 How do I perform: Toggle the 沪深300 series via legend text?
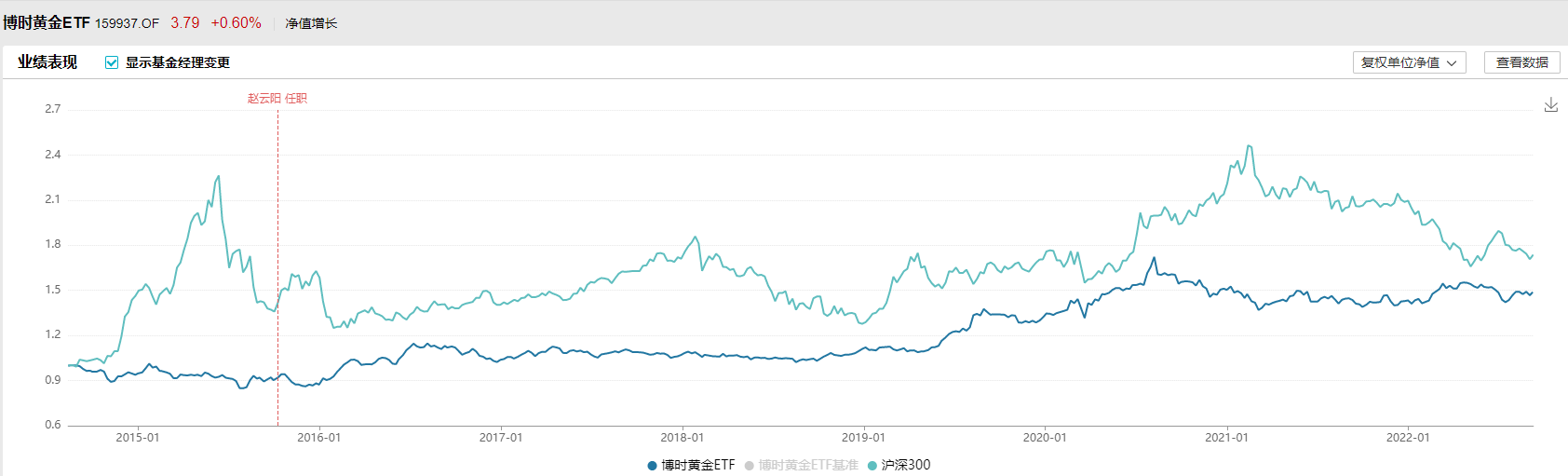click(905, 465)
